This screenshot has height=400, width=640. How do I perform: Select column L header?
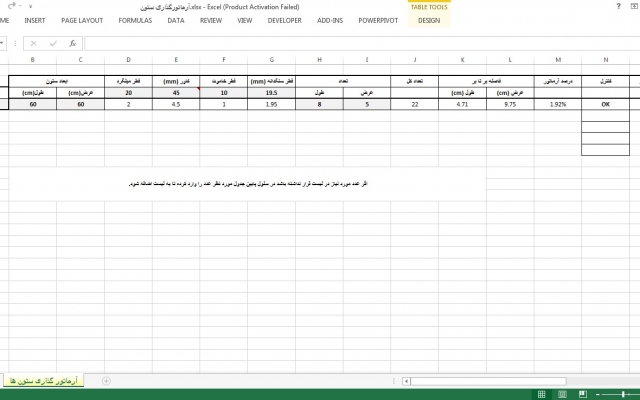pos(510,60)
